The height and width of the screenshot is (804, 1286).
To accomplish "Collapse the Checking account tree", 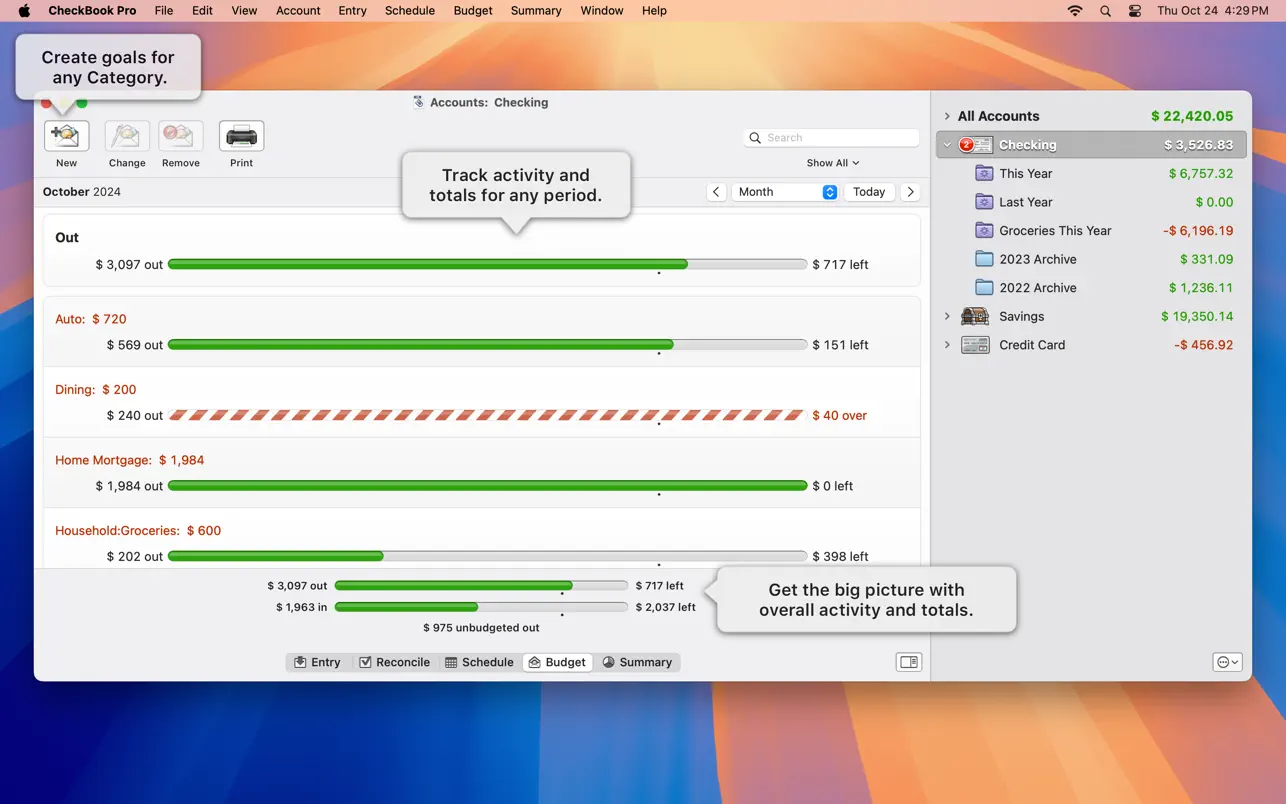I will [x=947, y=145].
